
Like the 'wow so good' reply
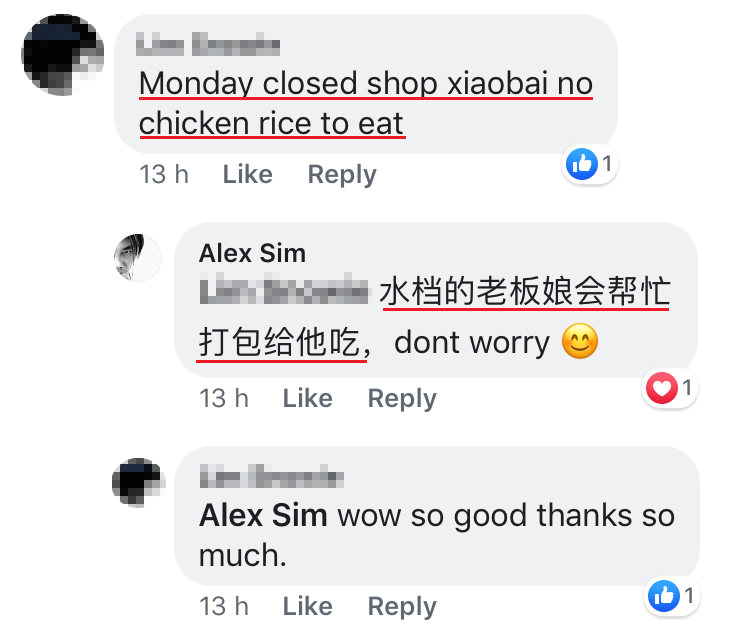308,606
